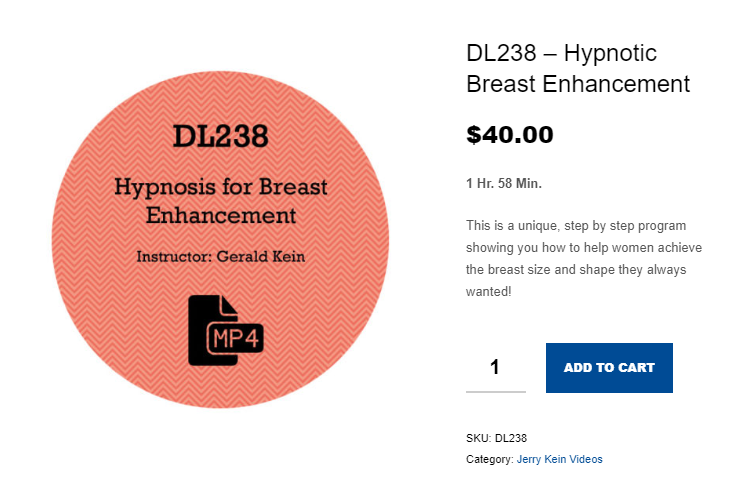The image size is (750, 478).
Task: Focus the quantity input field
Action: [495, 367]
